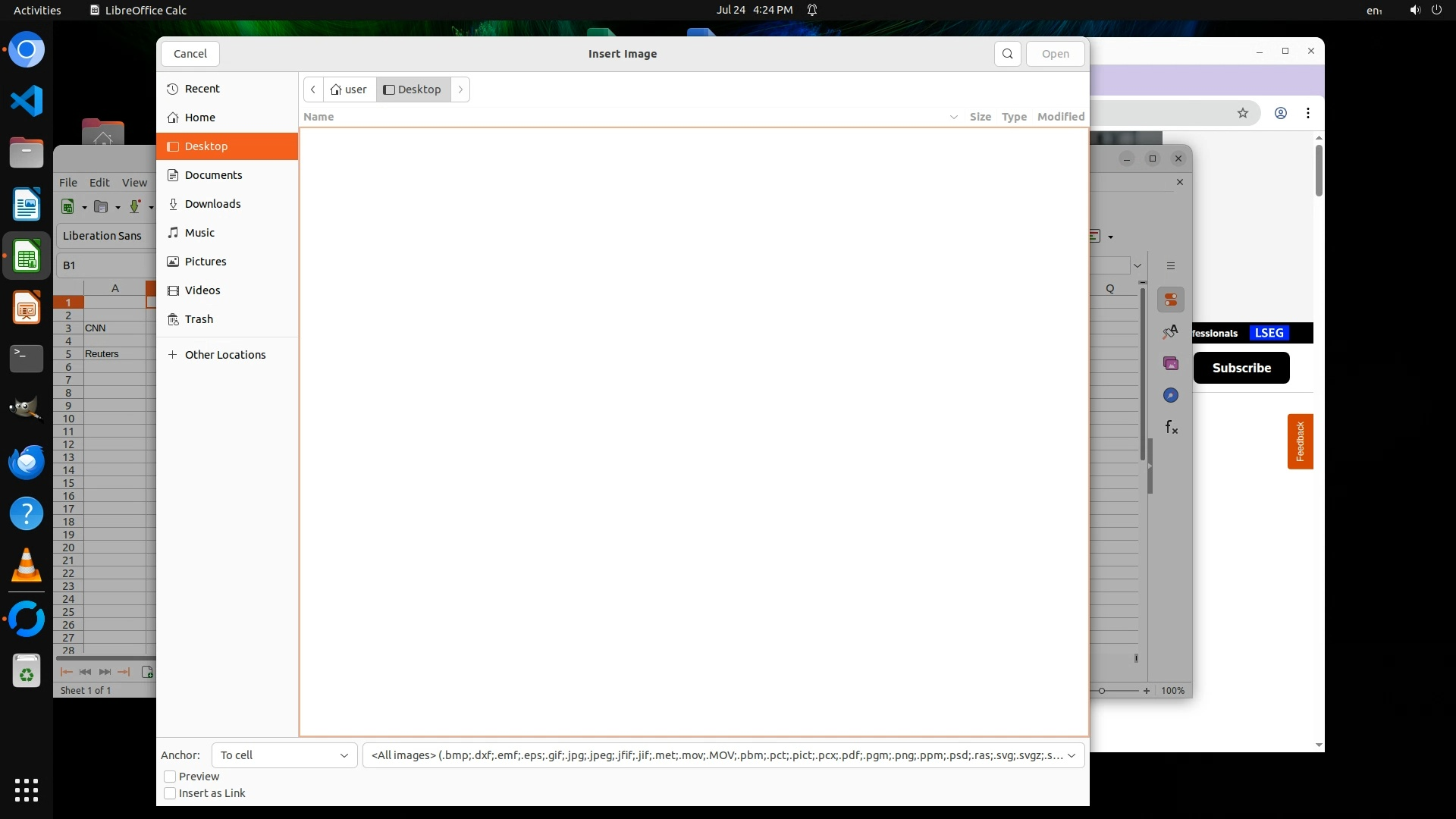The image size is (1456, 819).
Task: Select Pictures in the places sidebar
Action: pos(206,262)
